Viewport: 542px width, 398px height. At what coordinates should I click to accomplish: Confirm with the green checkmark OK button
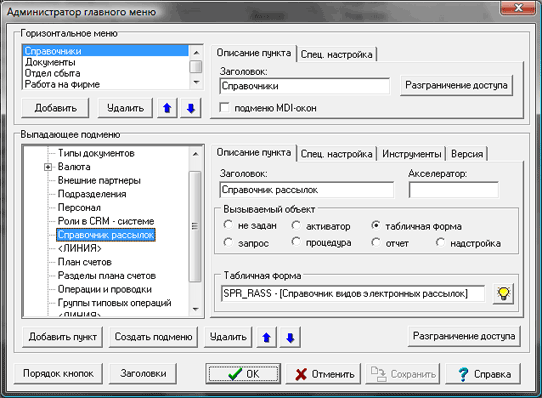coord(243,374)
